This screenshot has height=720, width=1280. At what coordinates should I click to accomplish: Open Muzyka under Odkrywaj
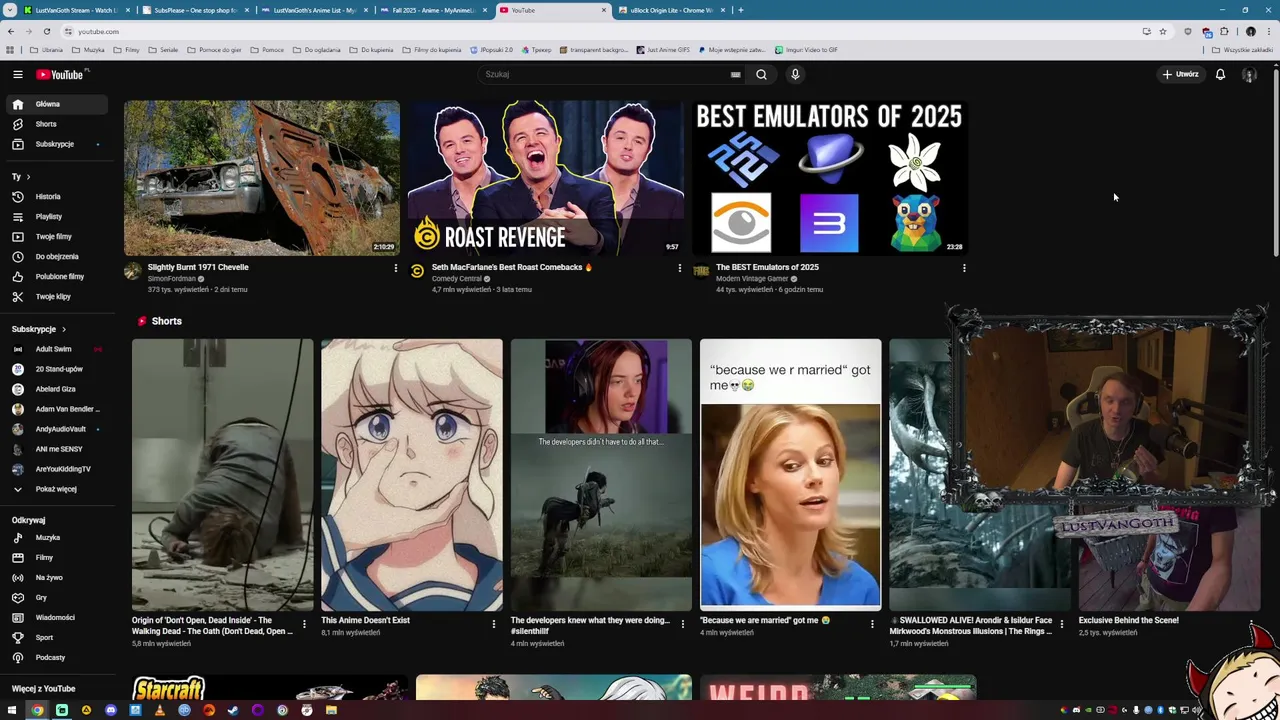tap(56, 538)
